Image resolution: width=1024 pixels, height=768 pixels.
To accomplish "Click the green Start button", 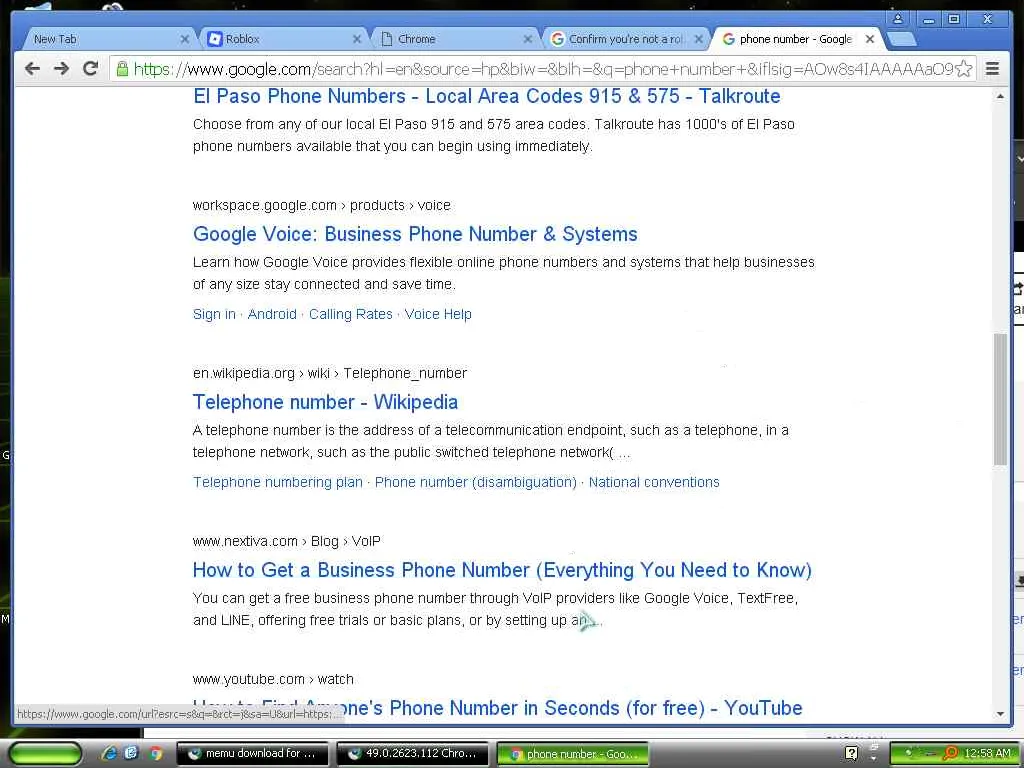I will pos(45,754).
